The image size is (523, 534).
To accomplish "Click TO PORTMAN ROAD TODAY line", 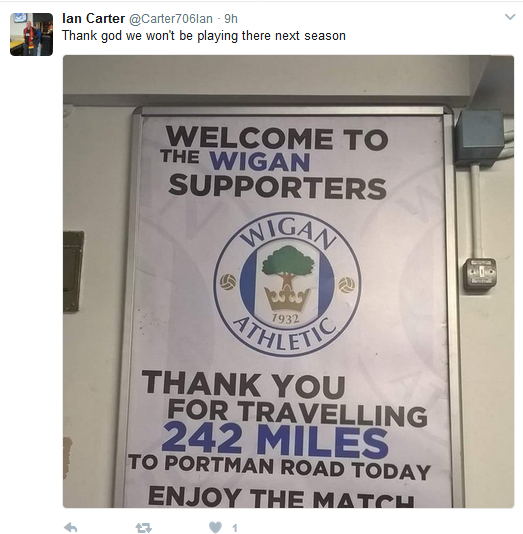I will 279,467.
